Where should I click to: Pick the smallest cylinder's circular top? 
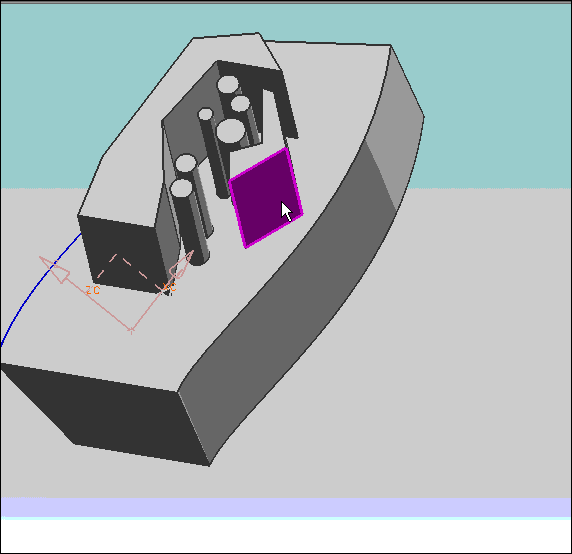pyautogui.click(x=205, y=114)
